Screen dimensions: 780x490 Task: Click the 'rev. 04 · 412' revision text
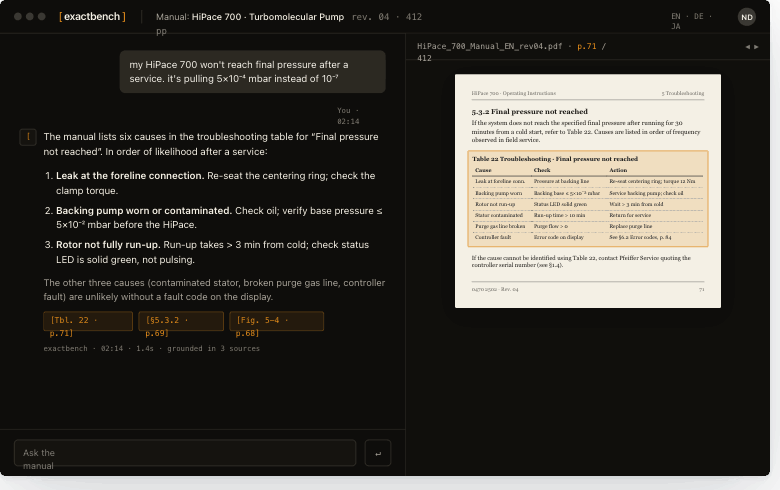tap(387, 17)
